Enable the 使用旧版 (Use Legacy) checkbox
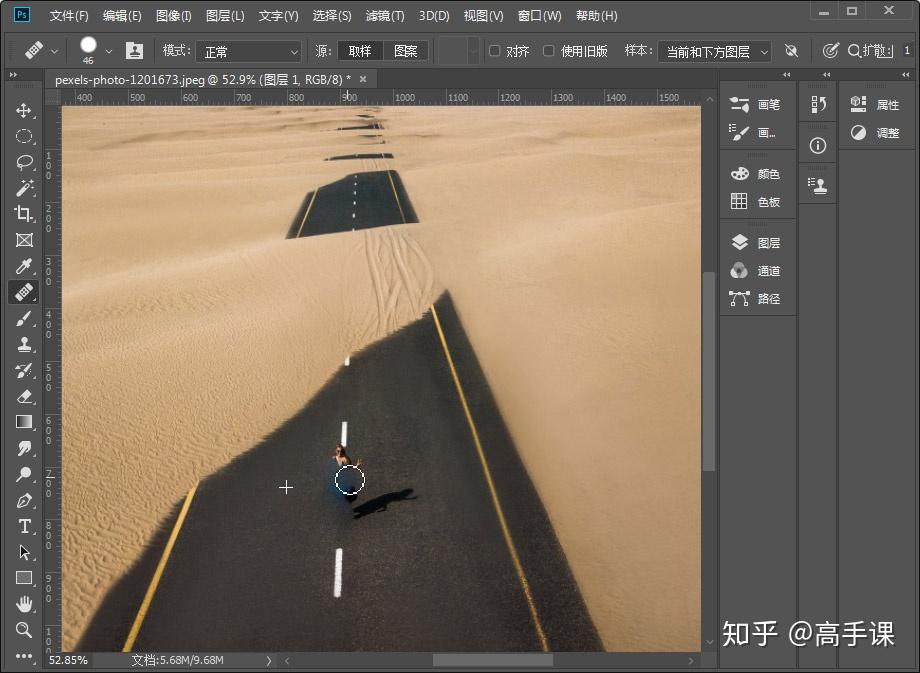 549,51
